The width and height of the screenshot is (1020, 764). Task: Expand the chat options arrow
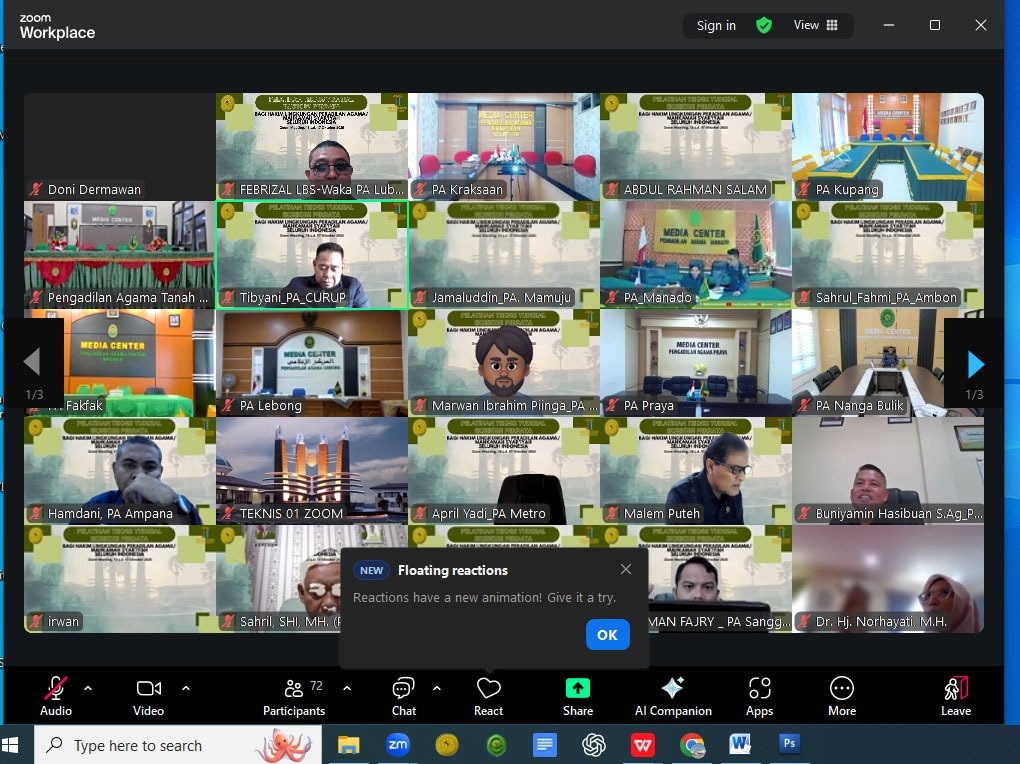(x=437, y=688)
